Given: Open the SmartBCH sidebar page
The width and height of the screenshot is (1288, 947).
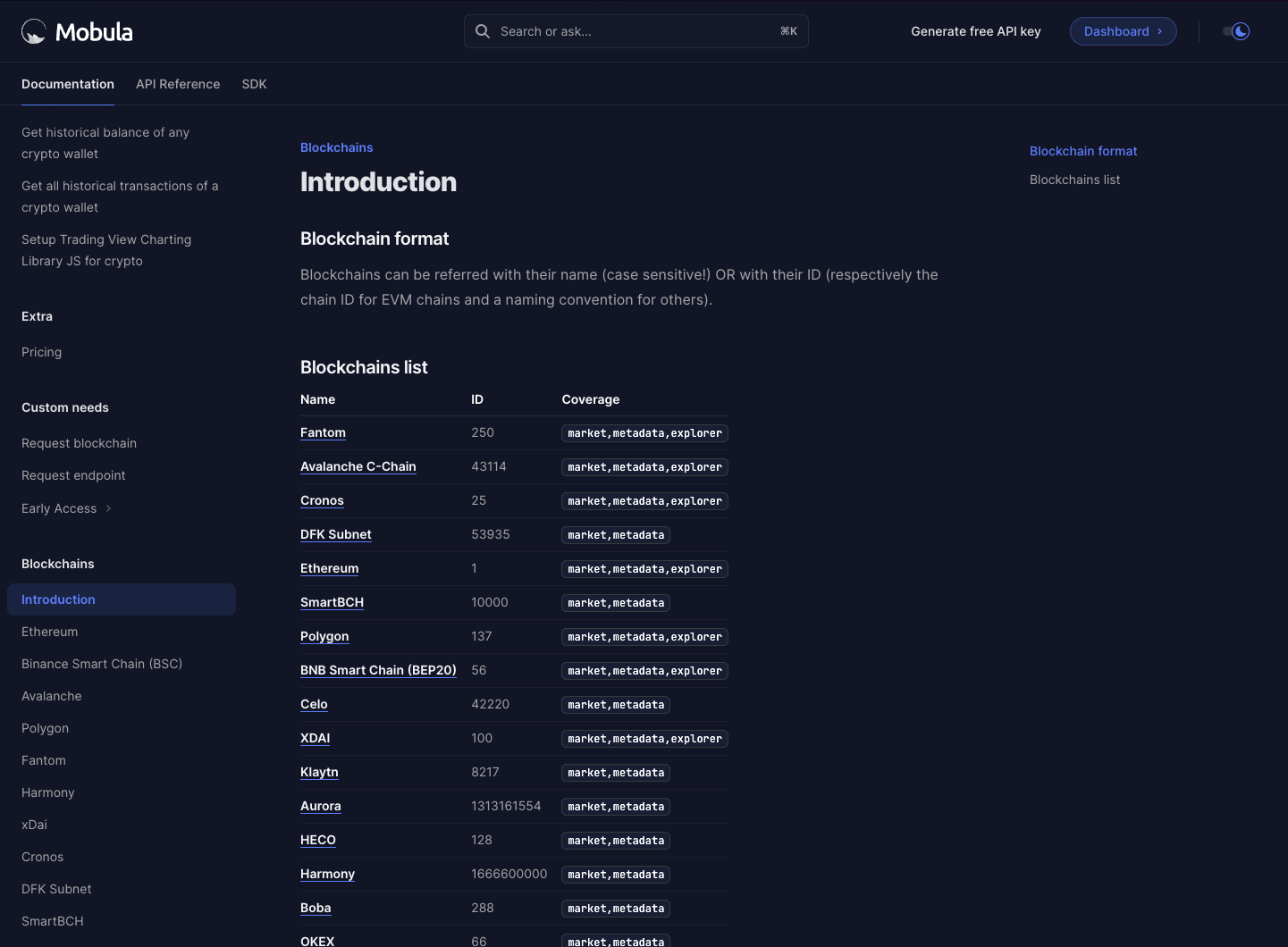Looking at the screenshot, I should tap(53, 921).
